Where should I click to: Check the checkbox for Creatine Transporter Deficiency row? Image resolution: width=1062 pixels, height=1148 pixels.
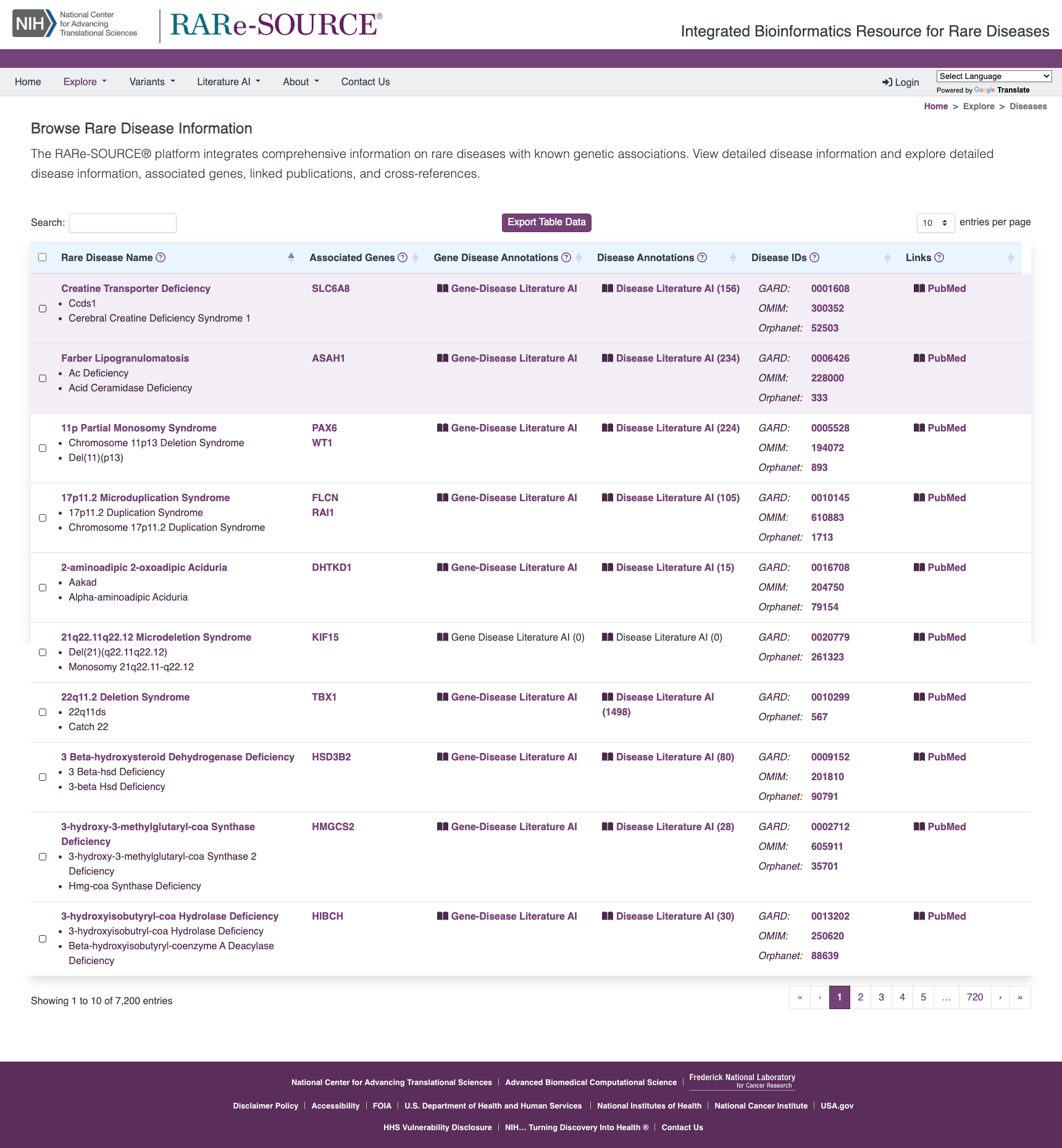pos(42,309)
